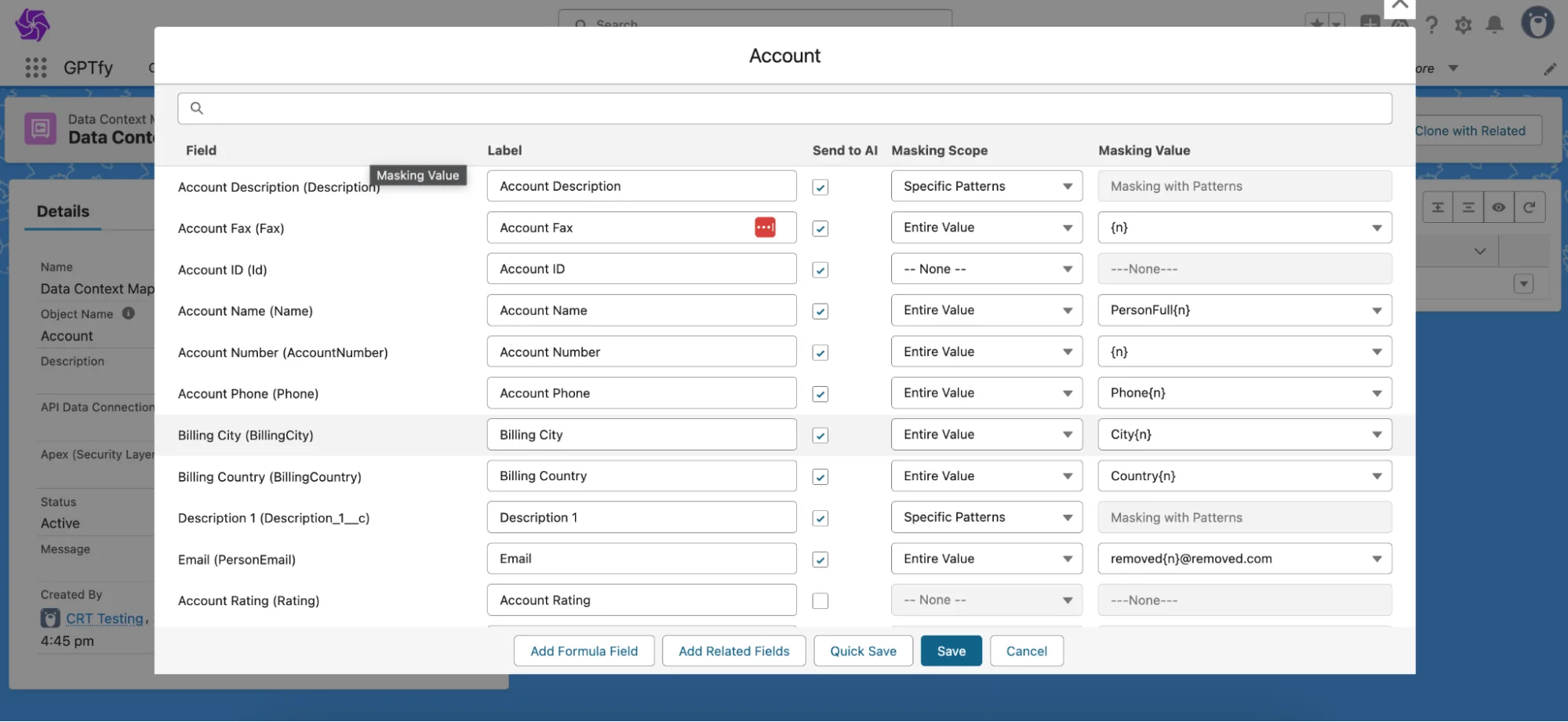Screen dimensions: 1568x722
Task: Click the help question mark icon
Action: 1432,25
